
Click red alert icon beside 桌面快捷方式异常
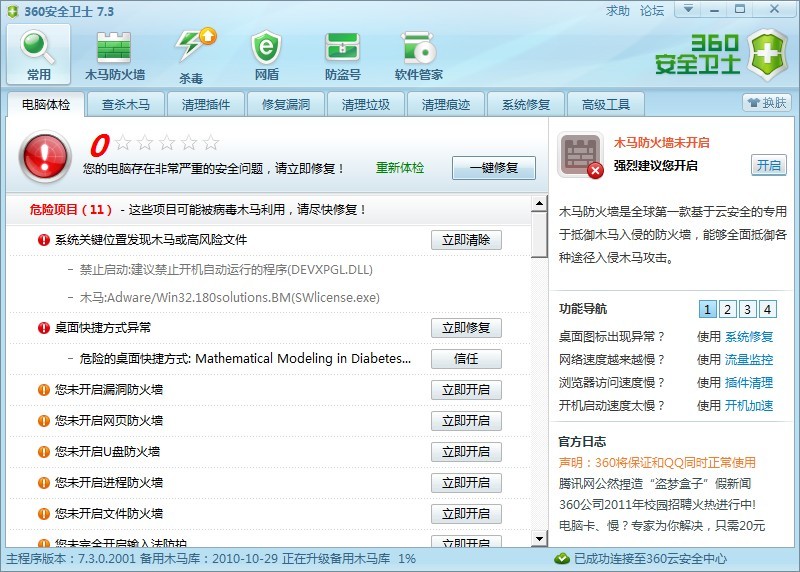coord(44,328)
